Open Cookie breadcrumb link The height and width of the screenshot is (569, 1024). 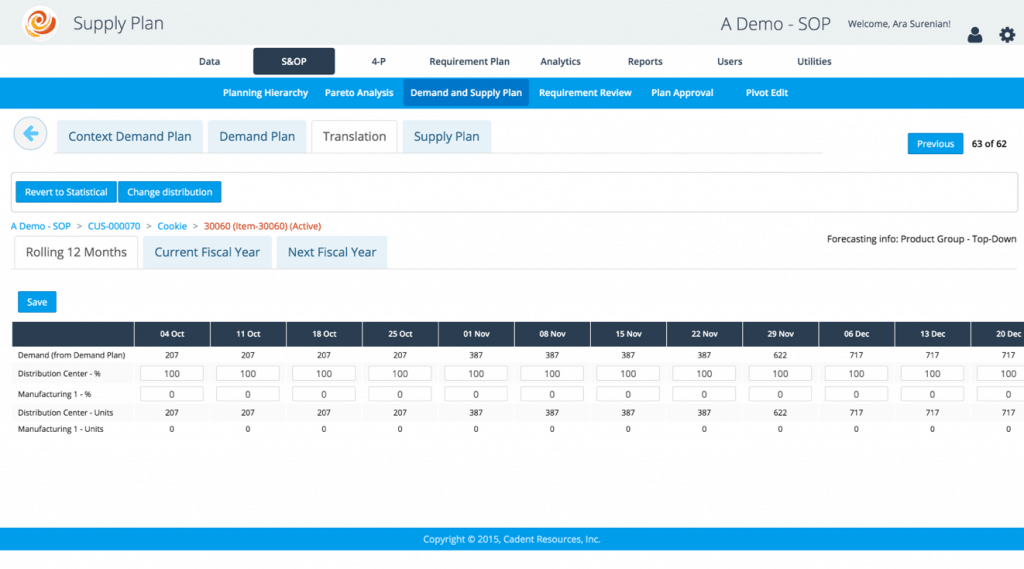click(172, 226)
